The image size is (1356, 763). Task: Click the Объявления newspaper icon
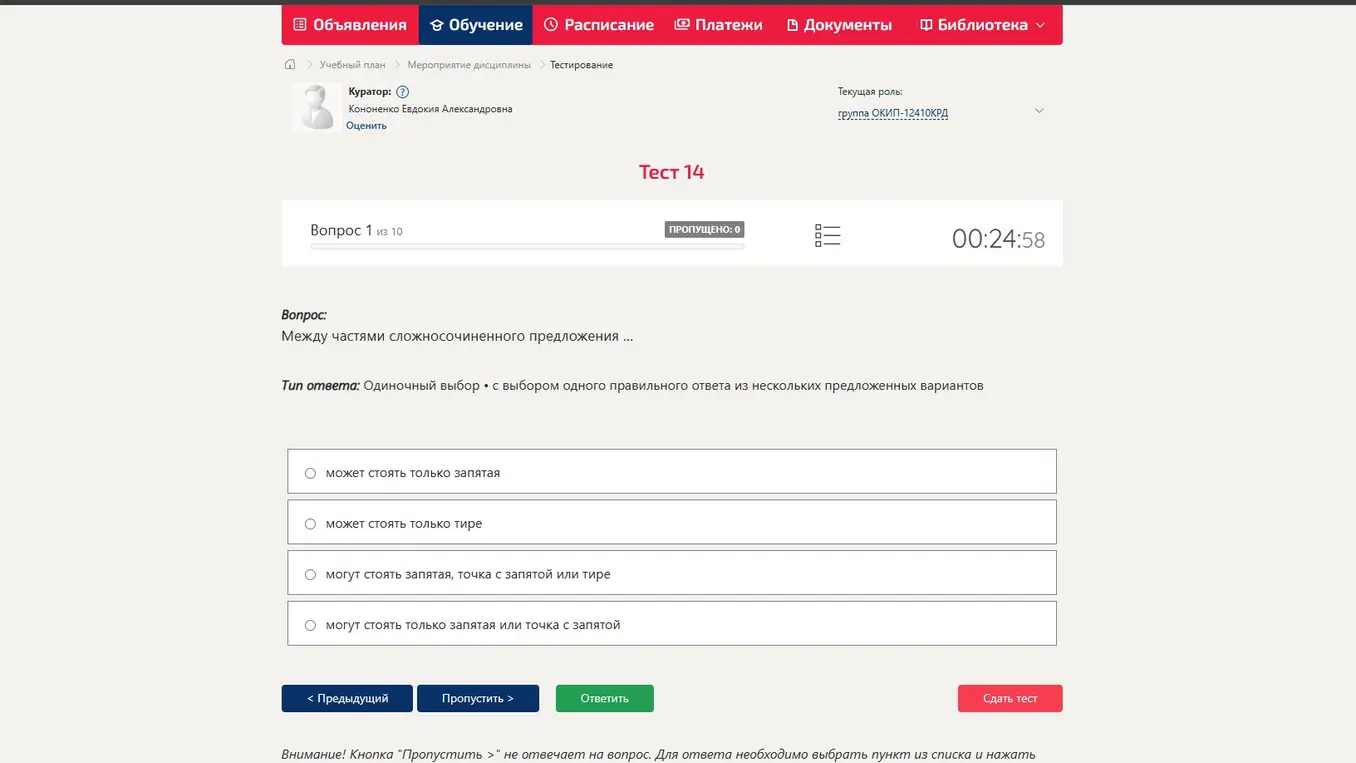point(300,25)
